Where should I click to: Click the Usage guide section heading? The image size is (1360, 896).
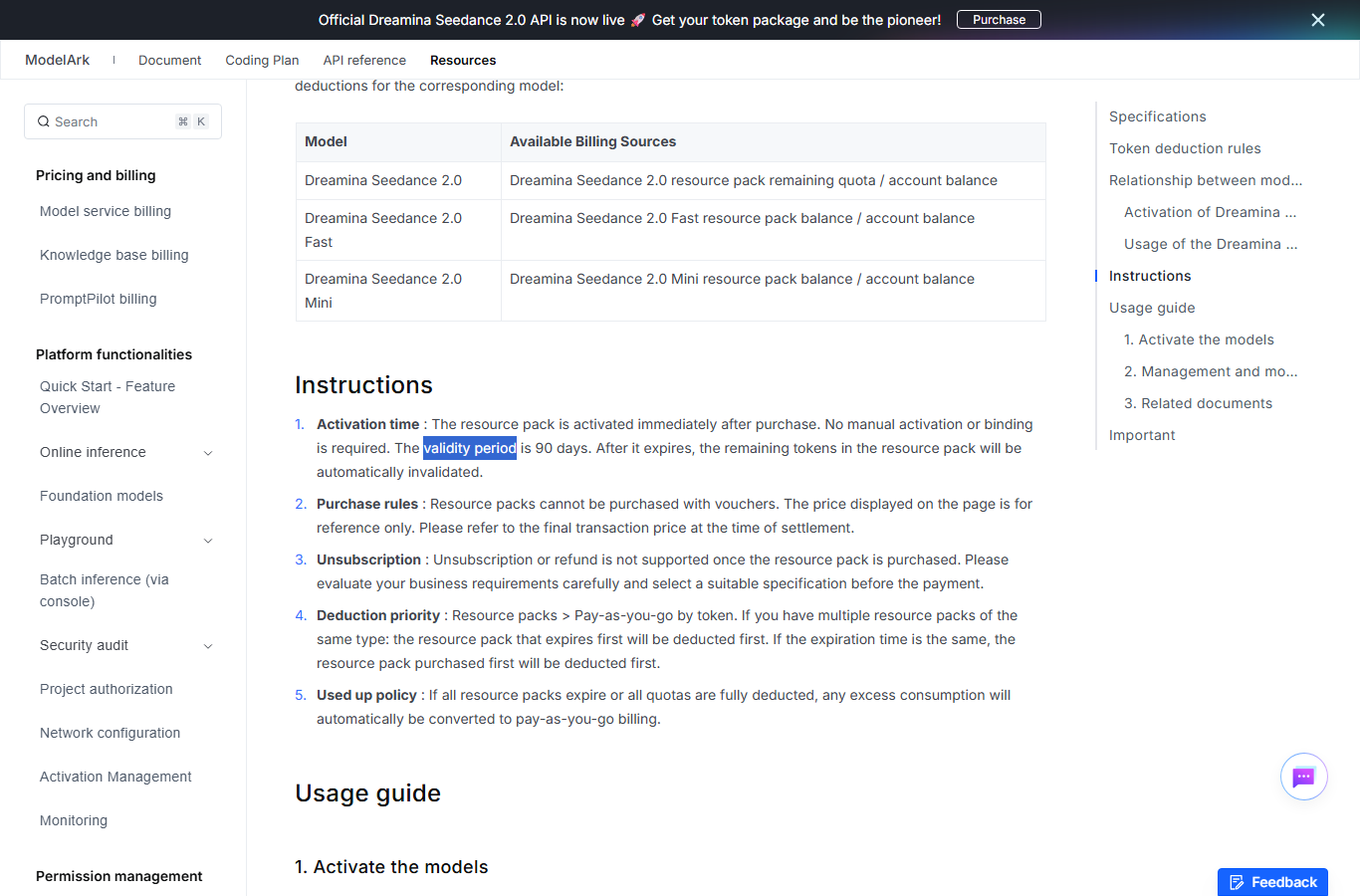(x=367, y=793)
